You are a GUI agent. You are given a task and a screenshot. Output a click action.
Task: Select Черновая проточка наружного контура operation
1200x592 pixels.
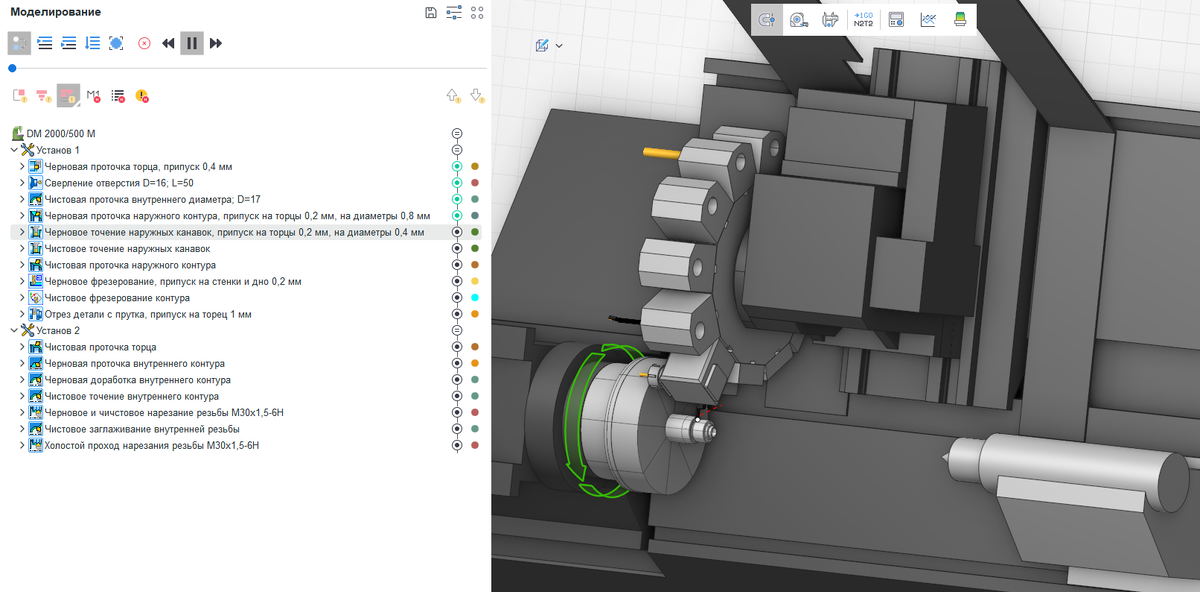237,216
